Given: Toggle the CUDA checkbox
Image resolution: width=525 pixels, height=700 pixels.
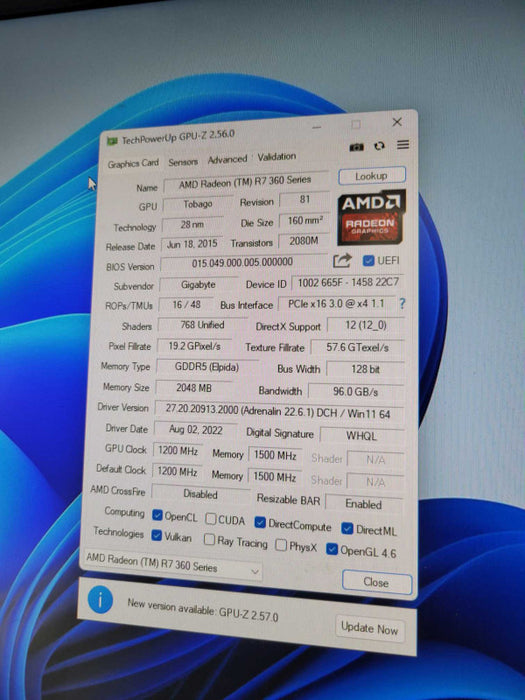Looking at the screenshot, I should click(x=211, y=519).
